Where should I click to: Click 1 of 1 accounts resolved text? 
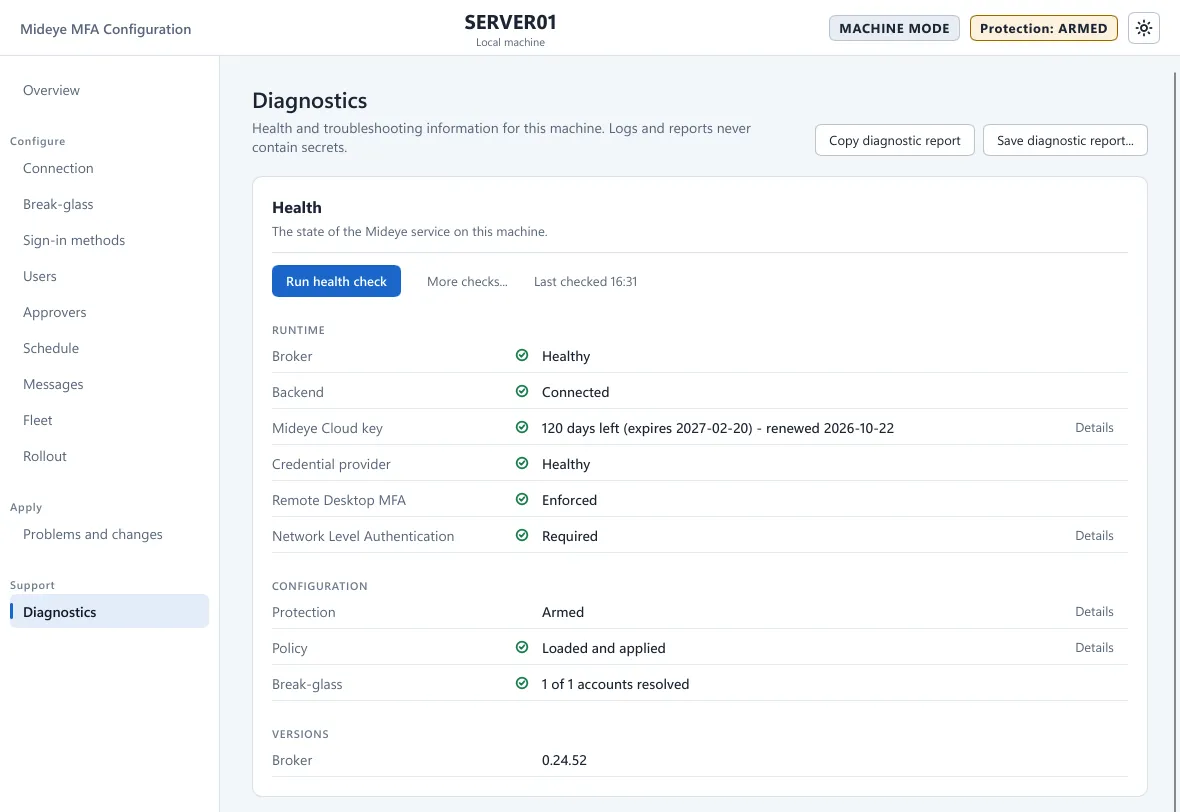click(615, 684)
